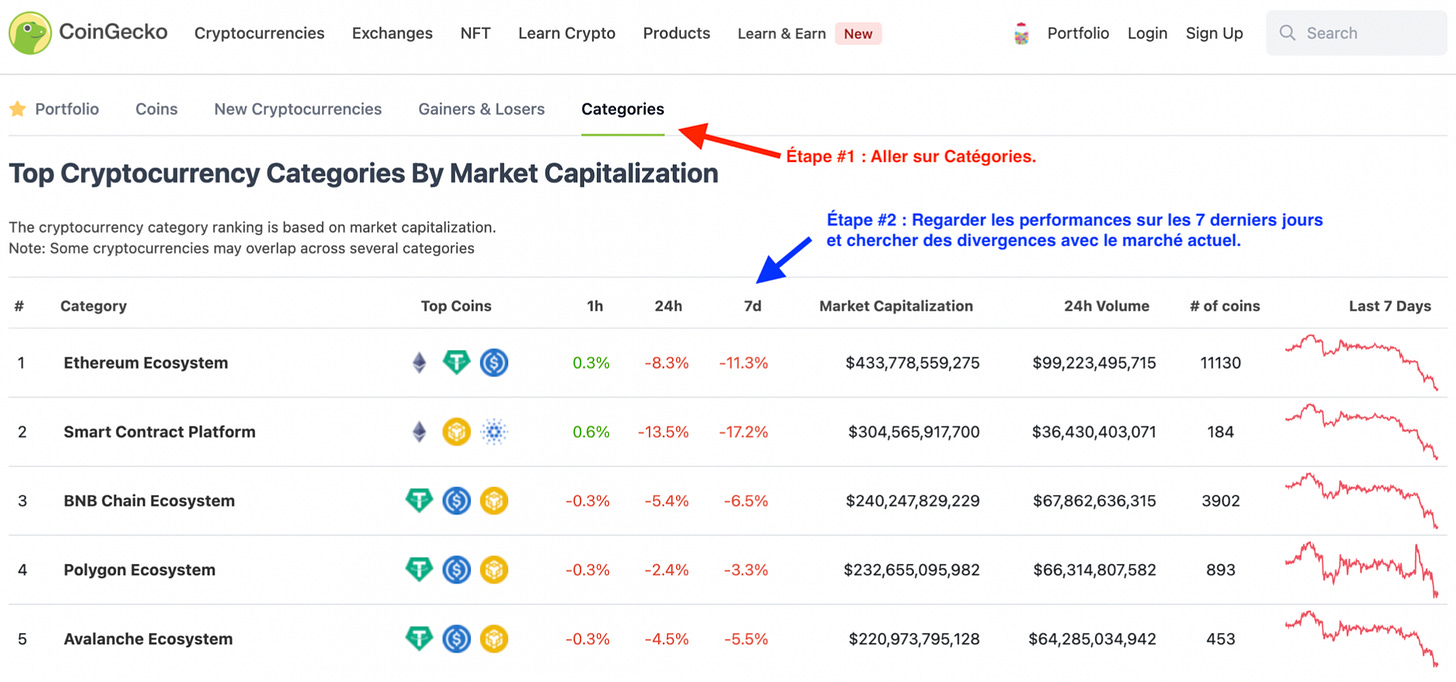The image size is (1456, 682).
Task: Click BNB icon in BNB Chain Ecosystem row
Action: coord(494,500)
